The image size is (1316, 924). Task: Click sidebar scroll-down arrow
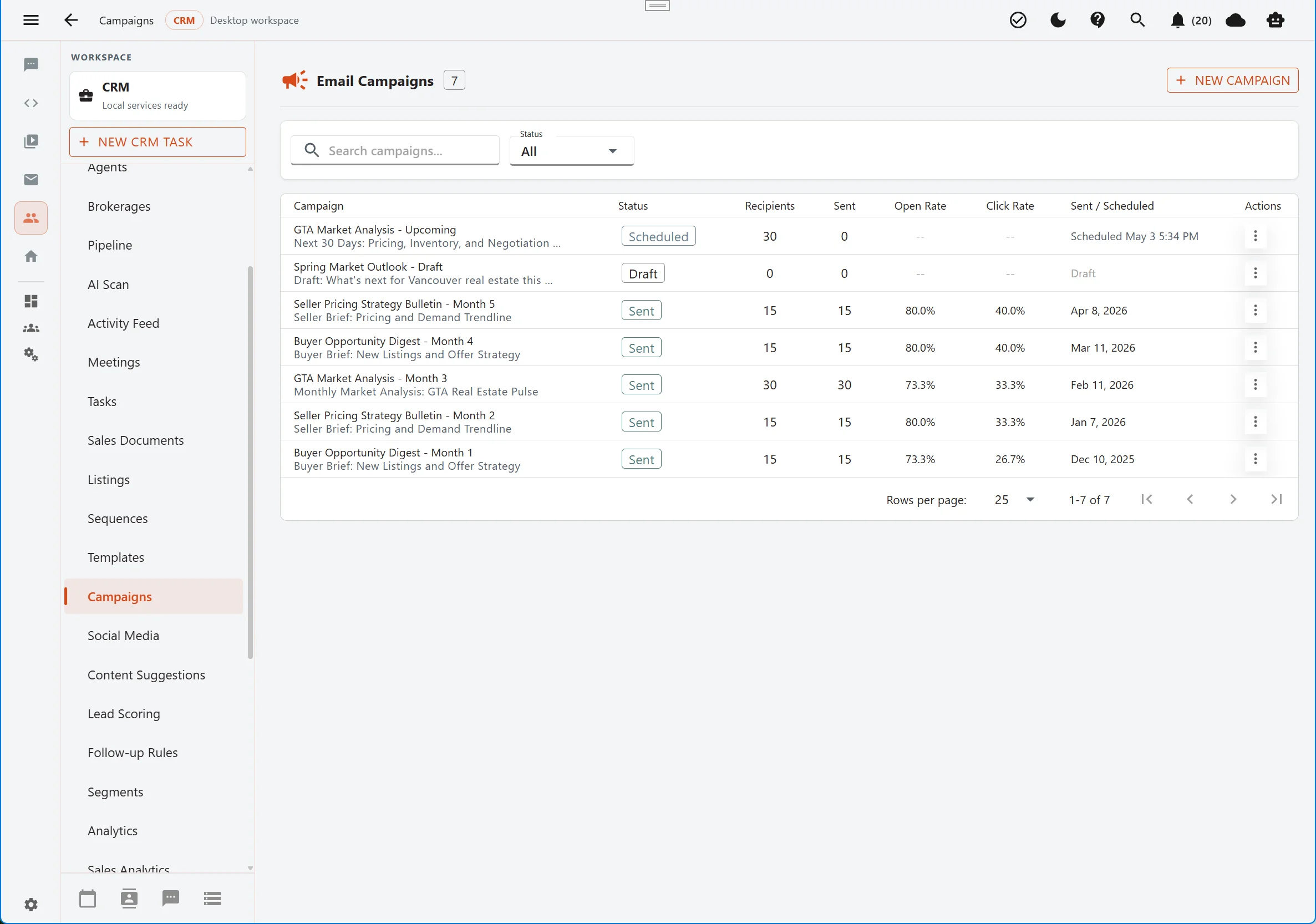click(250, 868)
